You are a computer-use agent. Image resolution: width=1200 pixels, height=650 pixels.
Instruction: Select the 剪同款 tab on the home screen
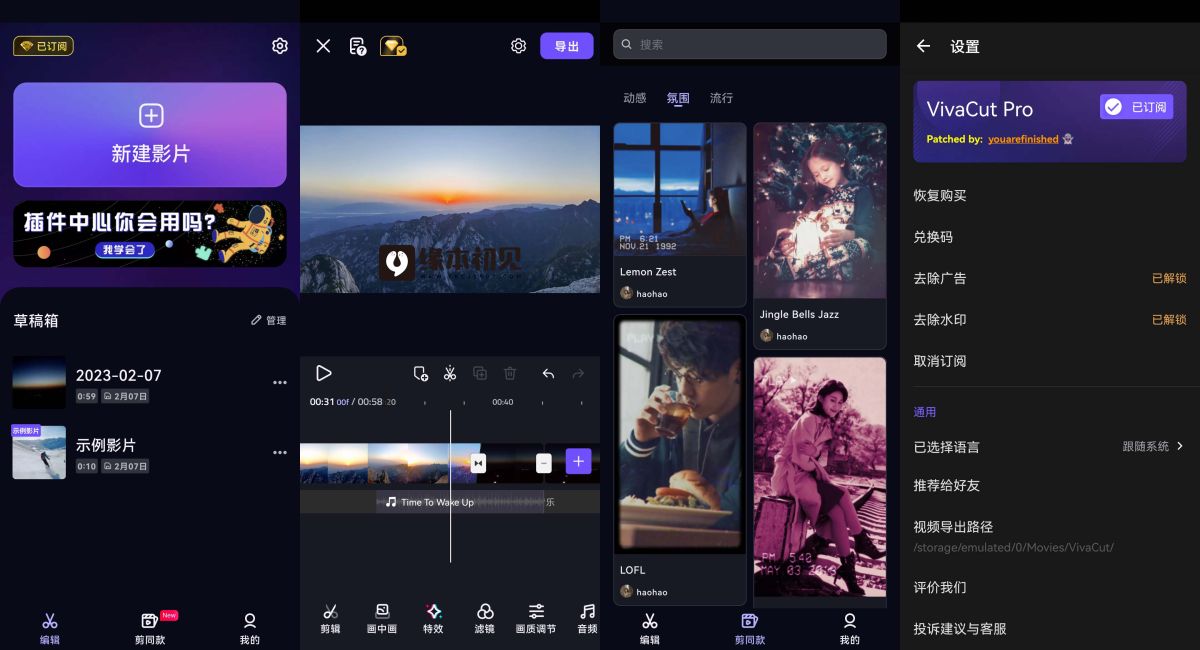(150, 629)
